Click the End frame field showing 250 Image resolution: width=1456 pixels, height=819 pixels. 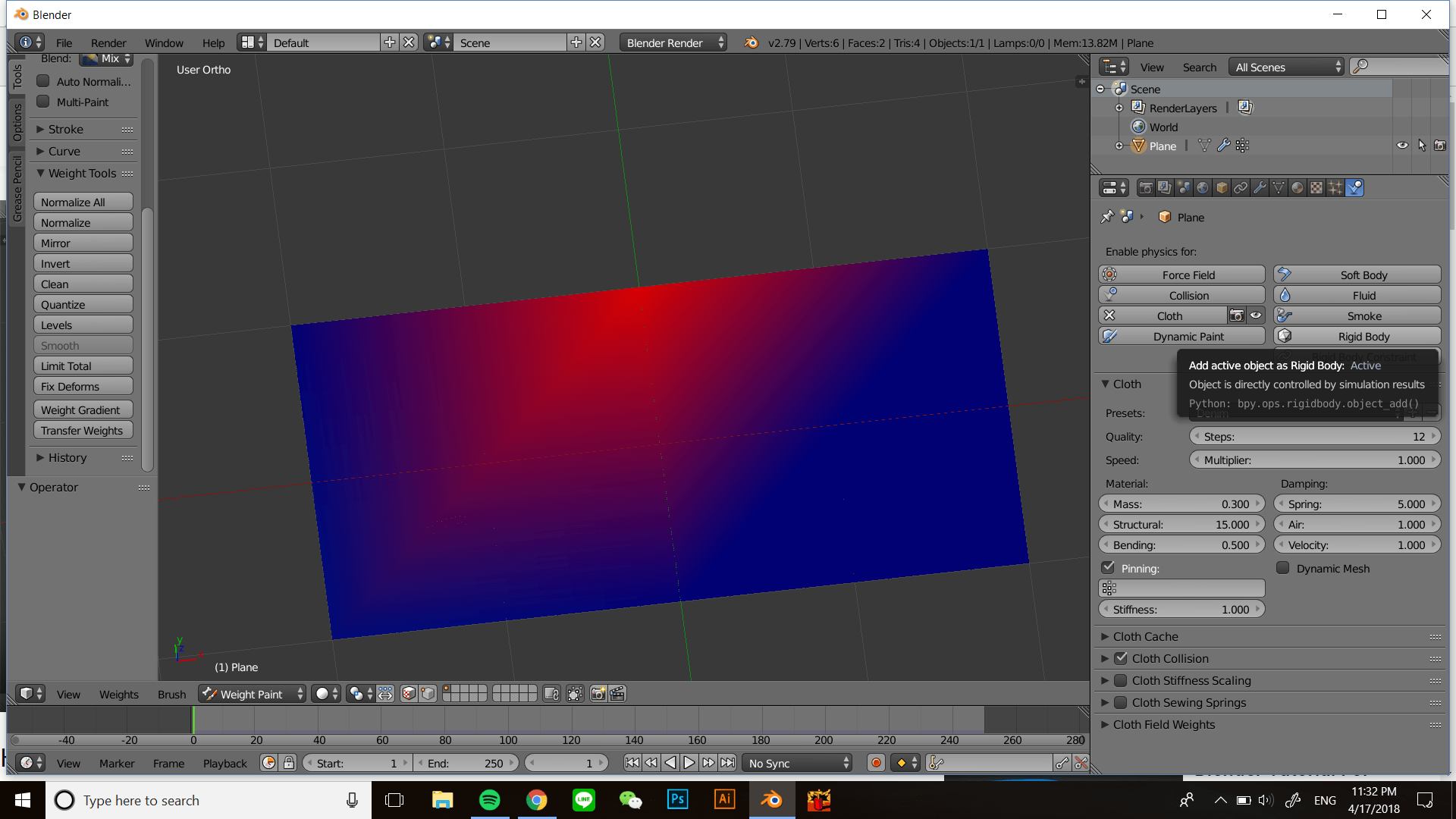tap(466, 763)
